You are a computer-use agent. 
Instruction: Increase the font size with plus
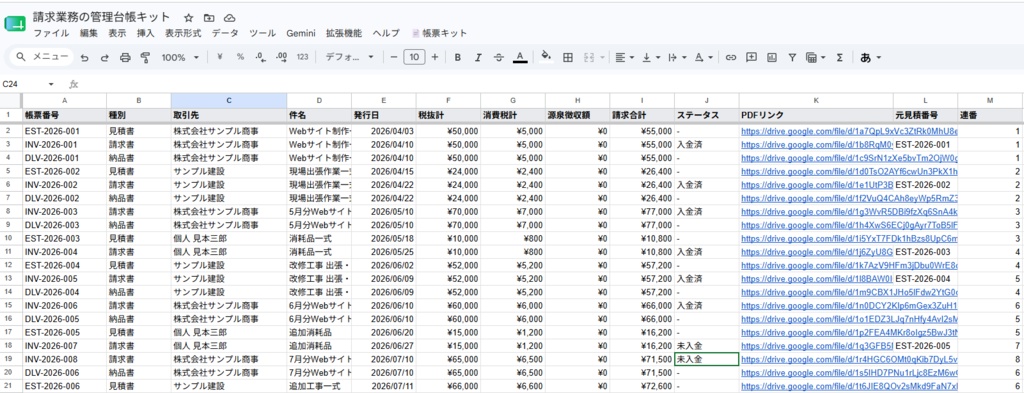(x=435, y=57)
